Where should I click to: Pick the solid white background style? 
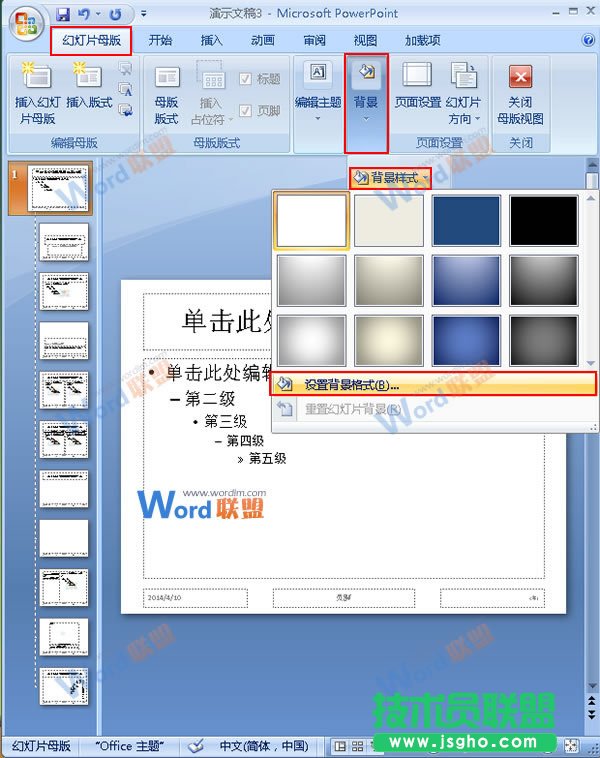[x=312, y=220]
